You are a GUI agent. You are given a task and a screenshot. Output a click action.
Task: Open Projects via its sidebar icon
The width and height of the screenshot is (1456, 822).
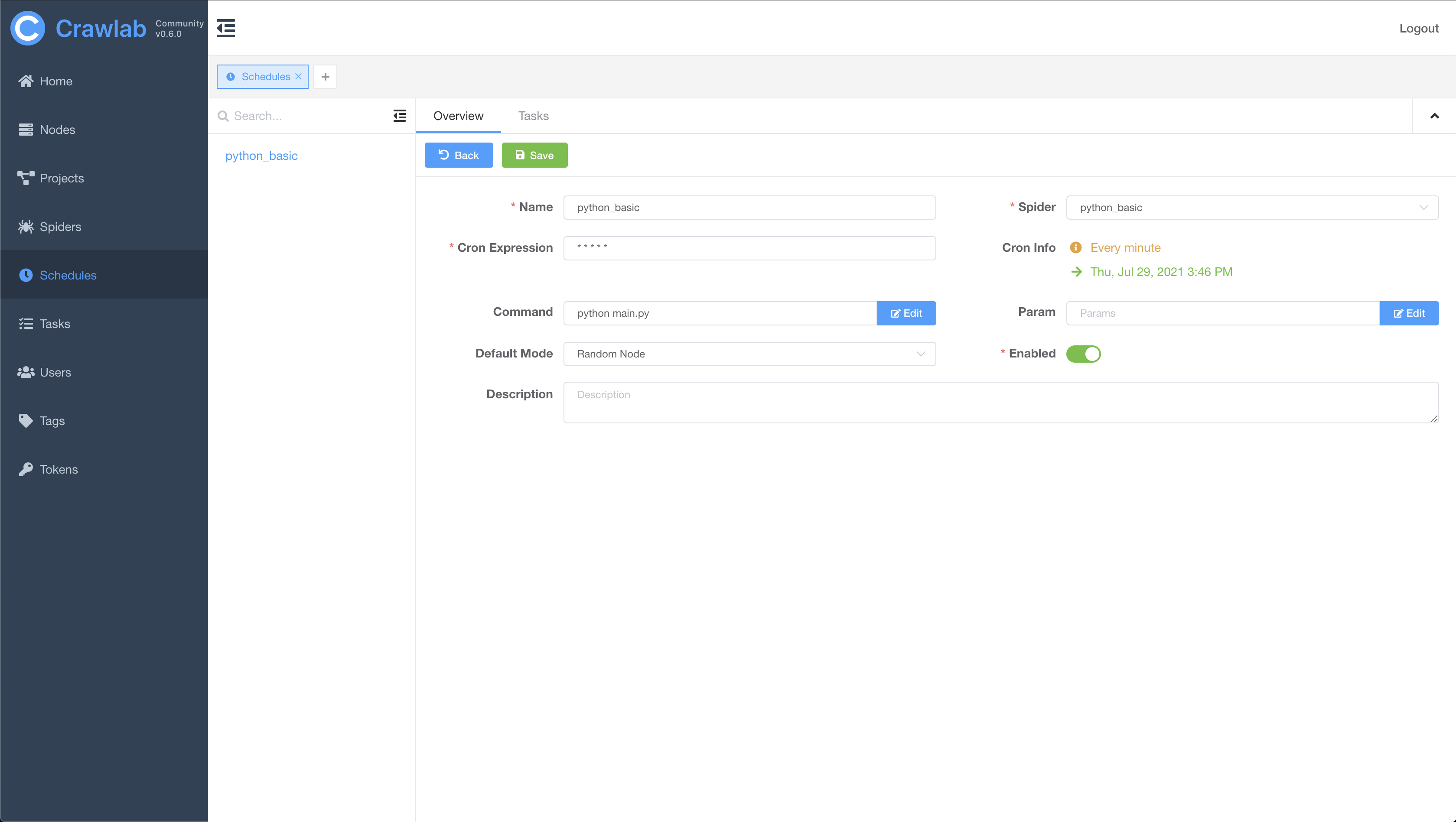pyautogui.click(x=26, y=178)
